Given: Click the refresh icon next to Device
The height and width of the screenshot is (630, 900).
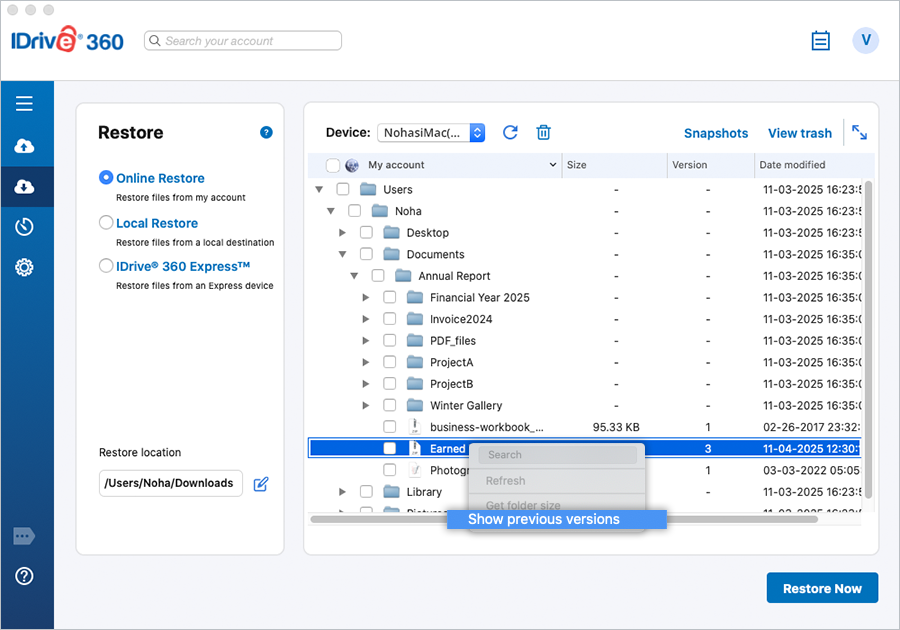Looking at the screenshot, I should 510,133.
